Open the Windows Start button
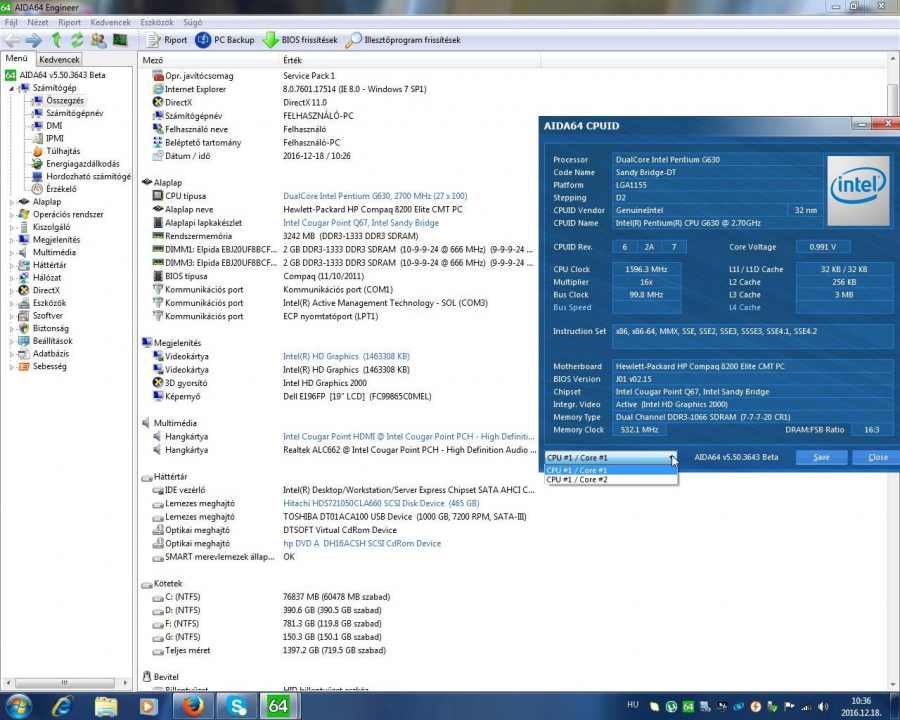900x720 pixels. pyautogui.click(x=18, y=706)
